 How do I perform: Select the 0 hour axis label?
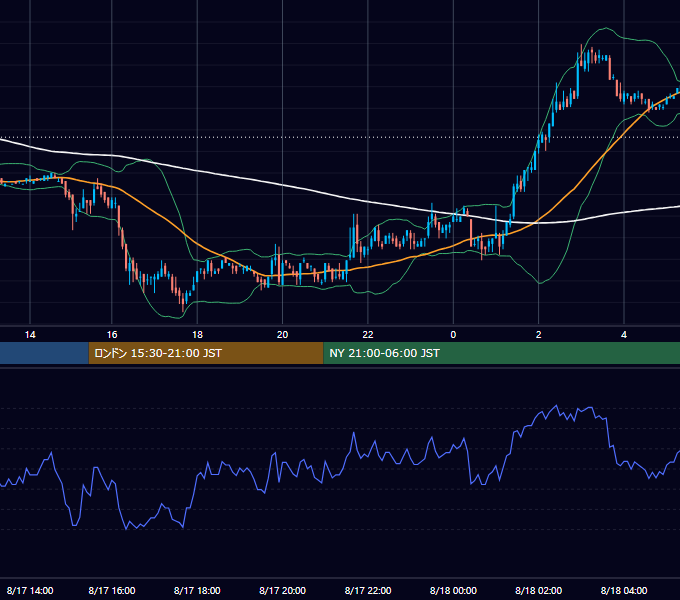pyautogui.click(x=453, y=335)
